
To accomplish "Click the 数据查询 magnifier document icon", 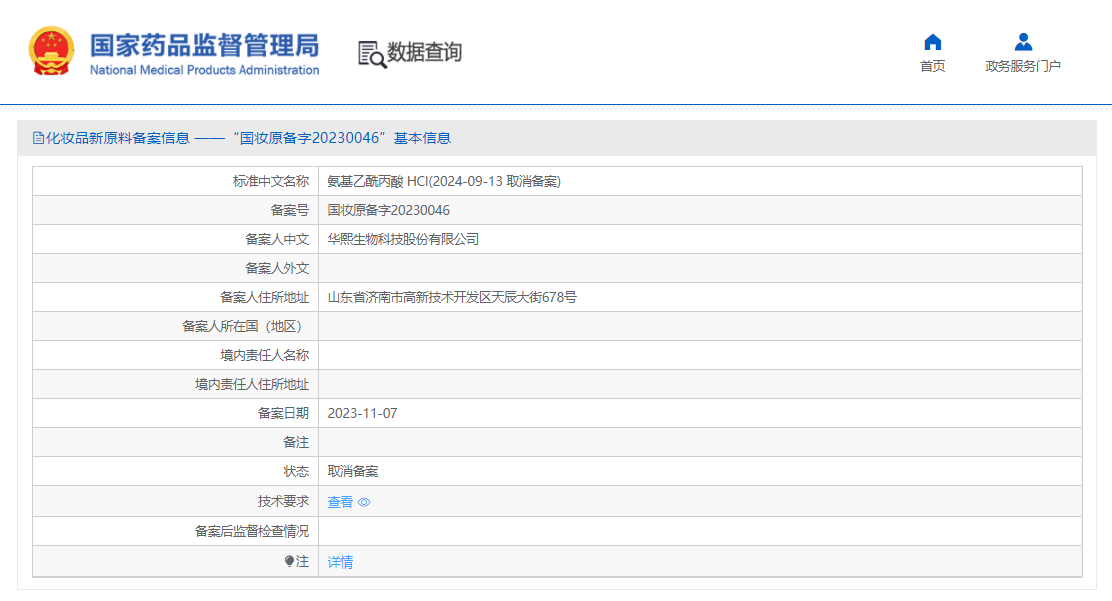I will (372, 54).
